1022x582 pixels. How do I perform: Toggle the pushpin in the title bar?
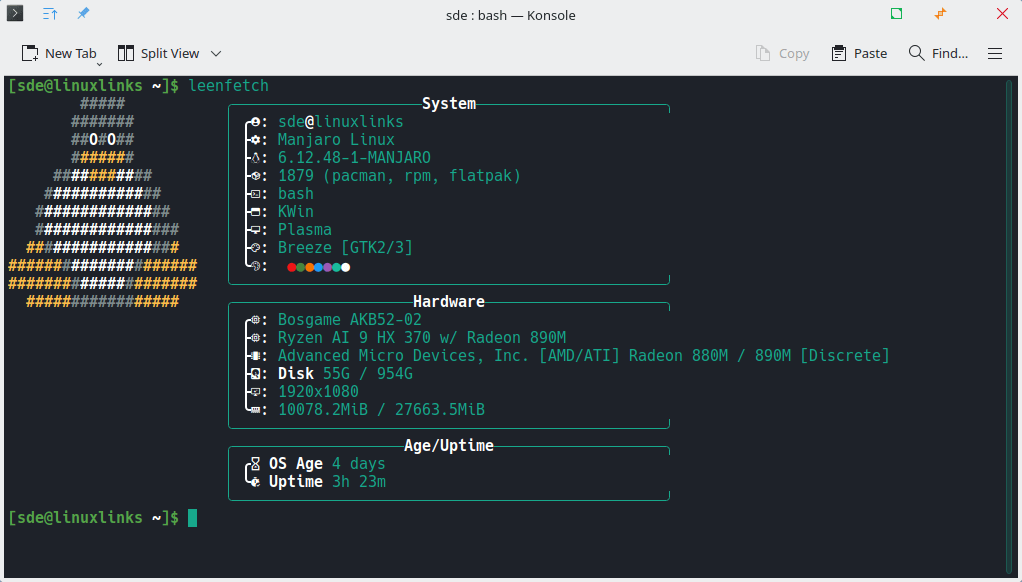coord(83,14)
